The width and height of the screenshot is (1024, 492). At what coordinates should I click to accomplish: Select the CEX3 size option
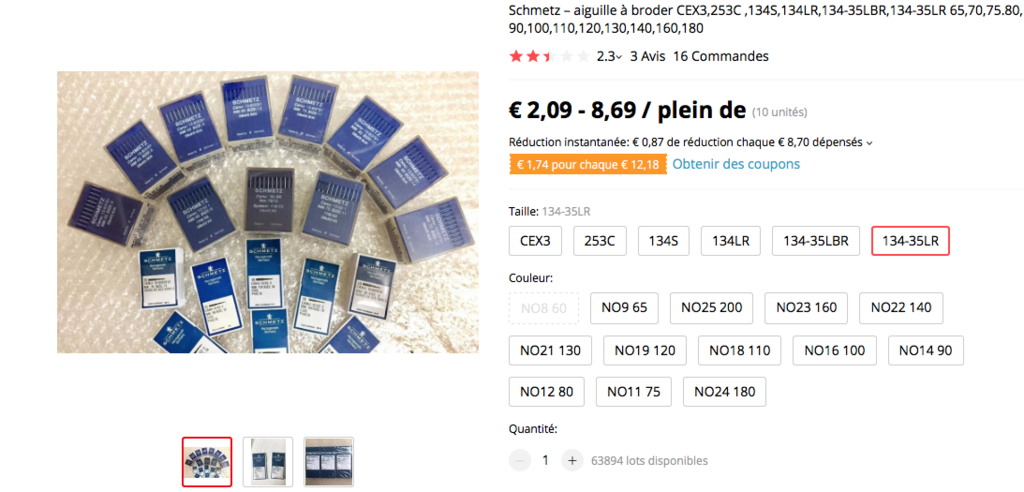536,241
